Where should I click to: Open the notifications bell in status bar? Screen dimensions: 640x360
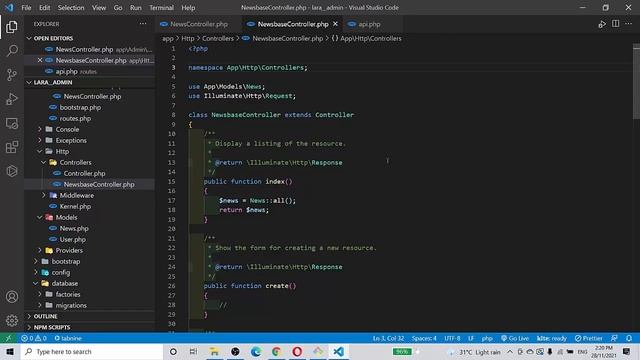coord(629,338)
